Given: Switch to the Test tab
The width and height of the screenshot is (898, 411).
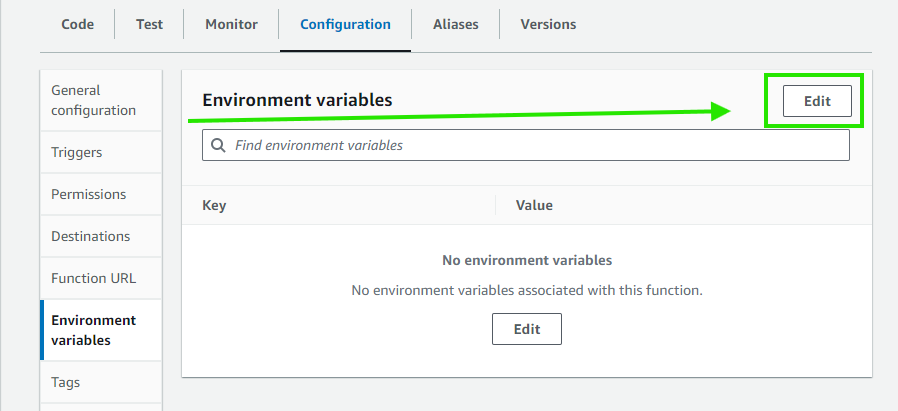Looking at the screenshot, I should [x=150, y=24].
